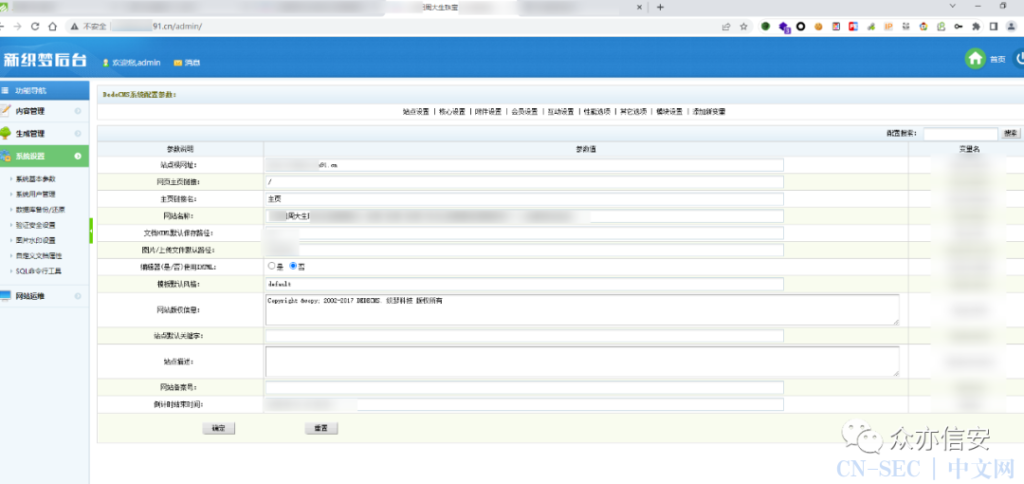Viewport: 1024px width, 484px height.
Task: Open 自定义文档属性 in sidebar
Action: click(39, 255)
